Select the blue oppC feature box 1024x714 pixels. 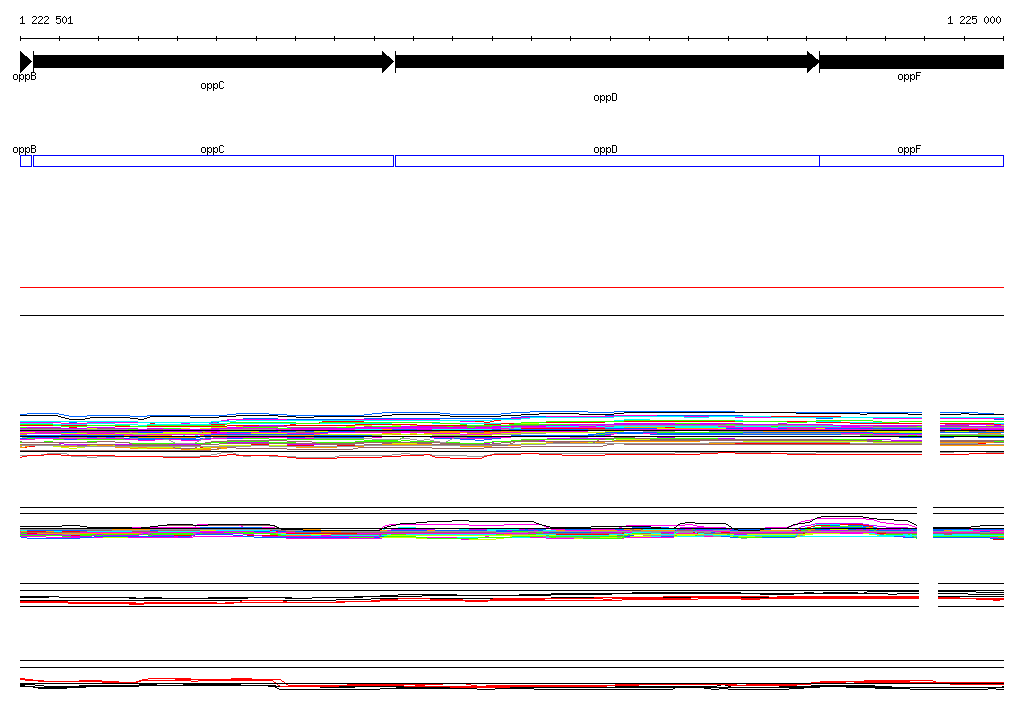[214, 161]
